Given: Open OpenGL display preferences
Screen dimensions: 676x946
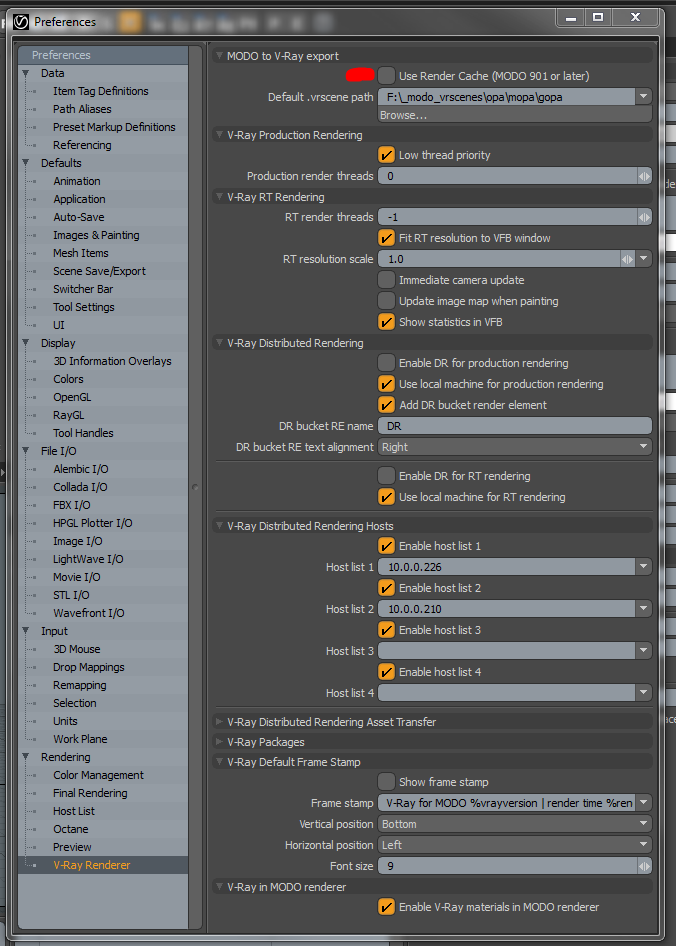Looking at the screenshot, I should [x=72, y=397].
